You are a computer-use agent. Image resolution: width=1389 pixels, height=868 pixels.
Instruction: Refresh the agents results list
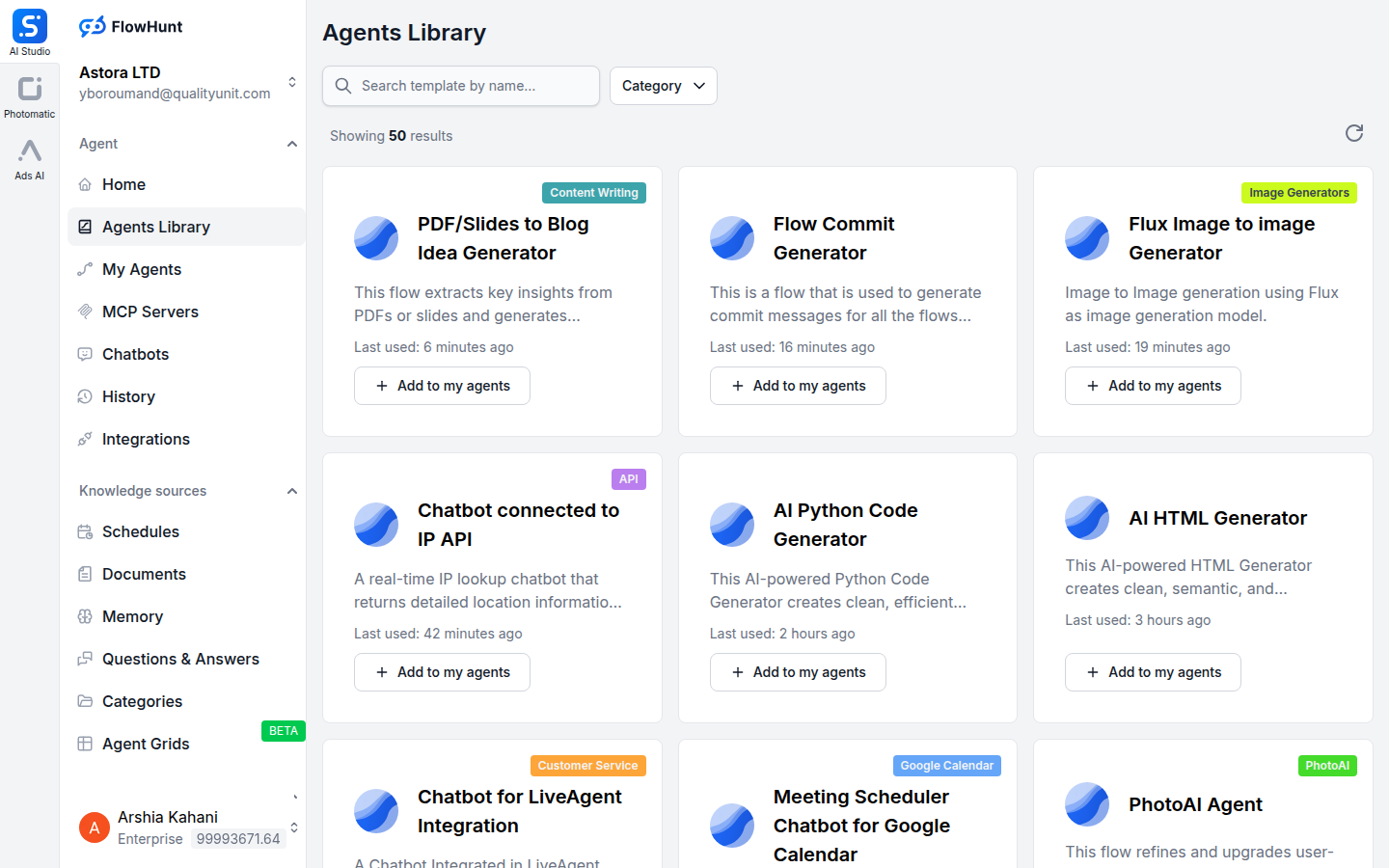[x=1354, y=134]
